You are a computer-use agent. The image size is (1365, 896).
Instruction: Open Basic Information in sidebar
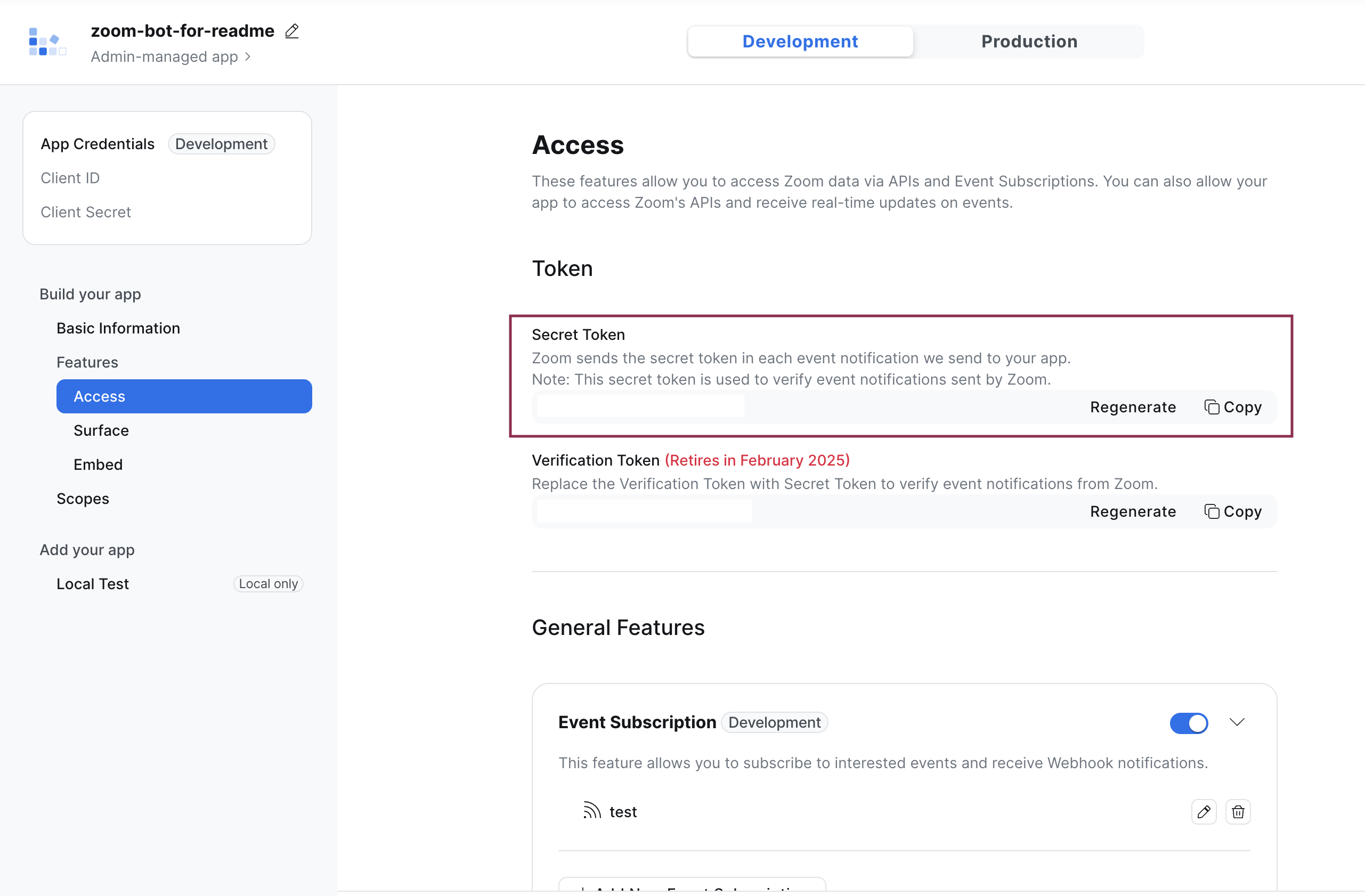click(118, 328)
